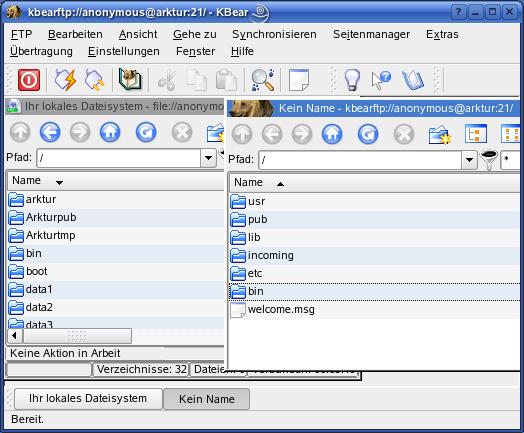This screenshot has height=433, width=524.
Task: Open the Einstellungen menu
Action: point(124,51)
